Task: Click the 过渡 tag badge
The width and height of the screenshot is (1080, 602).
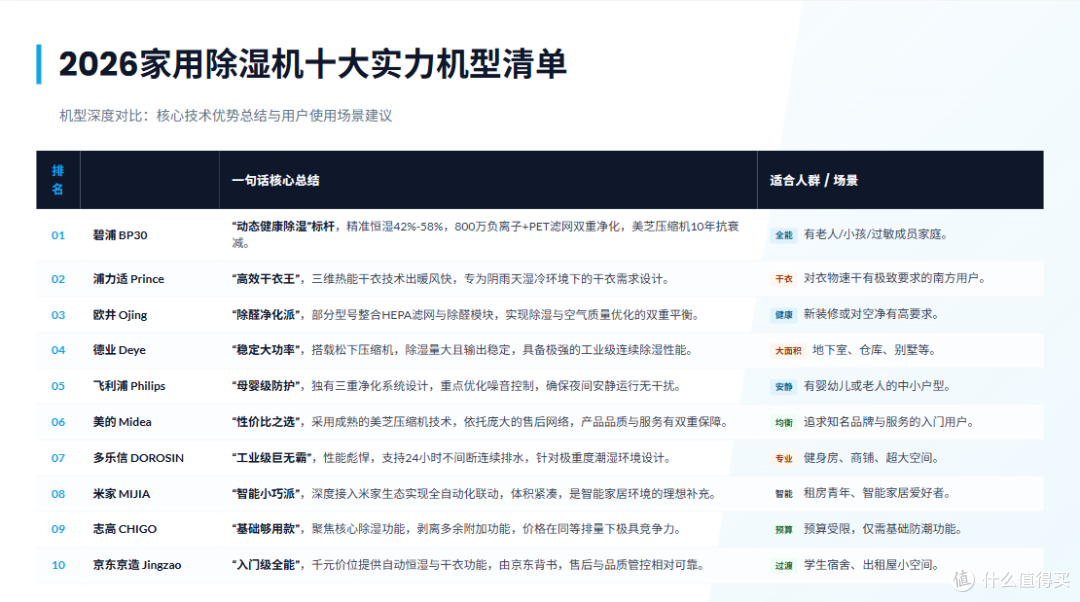Action: [784, 565]
